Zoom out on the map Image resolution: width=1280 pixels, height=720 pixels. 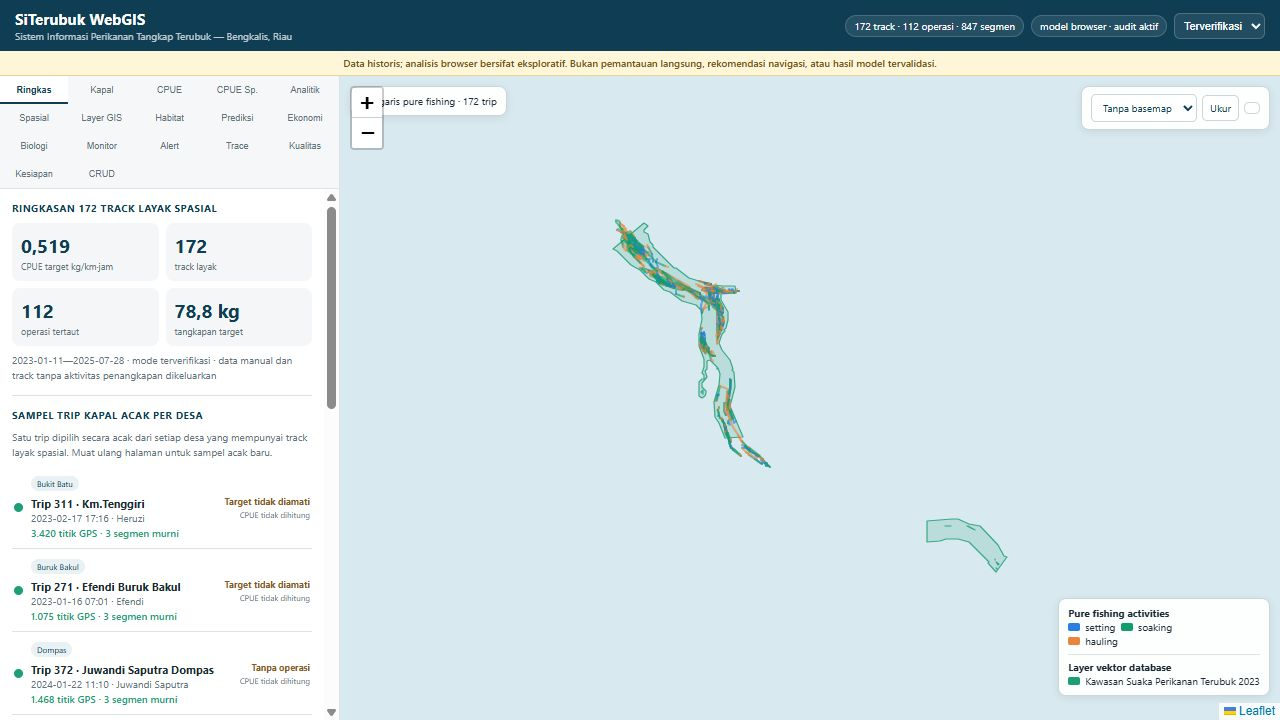(x=367, y=133)
